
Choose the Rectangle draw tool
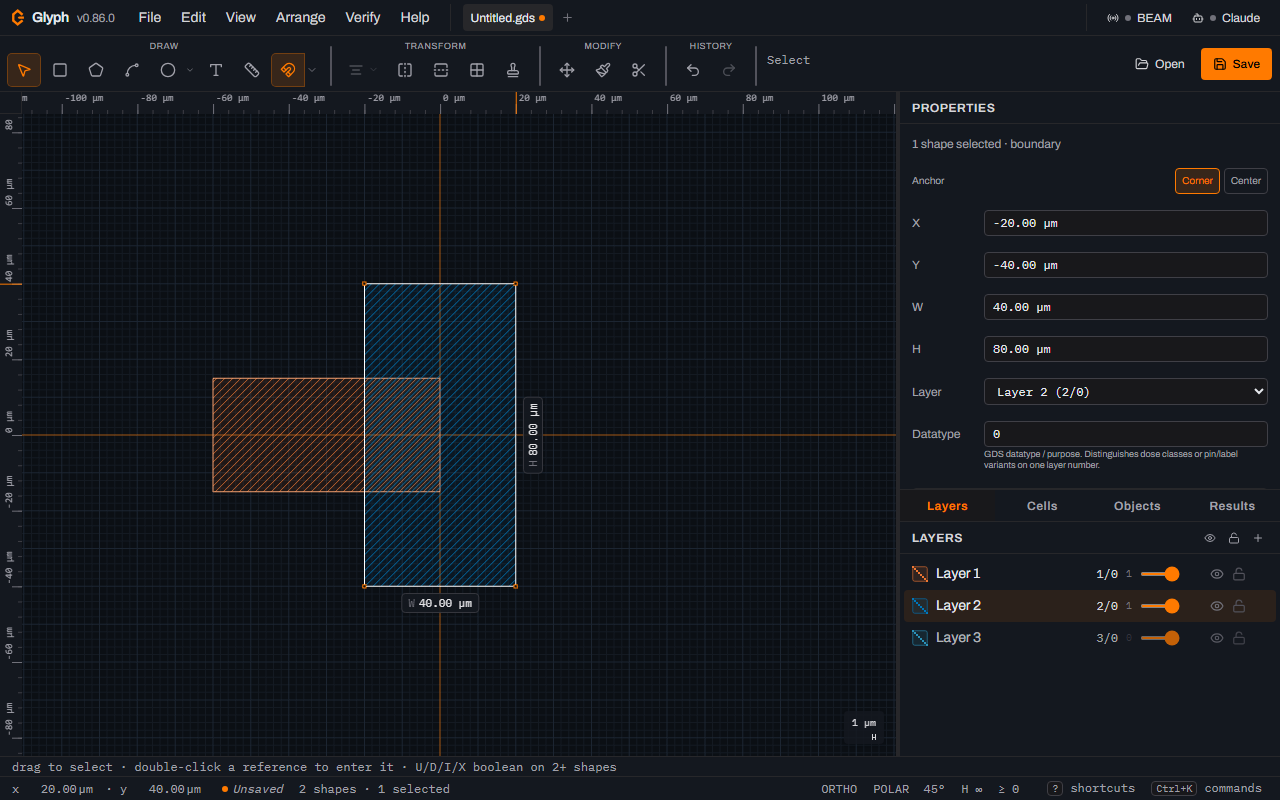[x=60, y=70]
